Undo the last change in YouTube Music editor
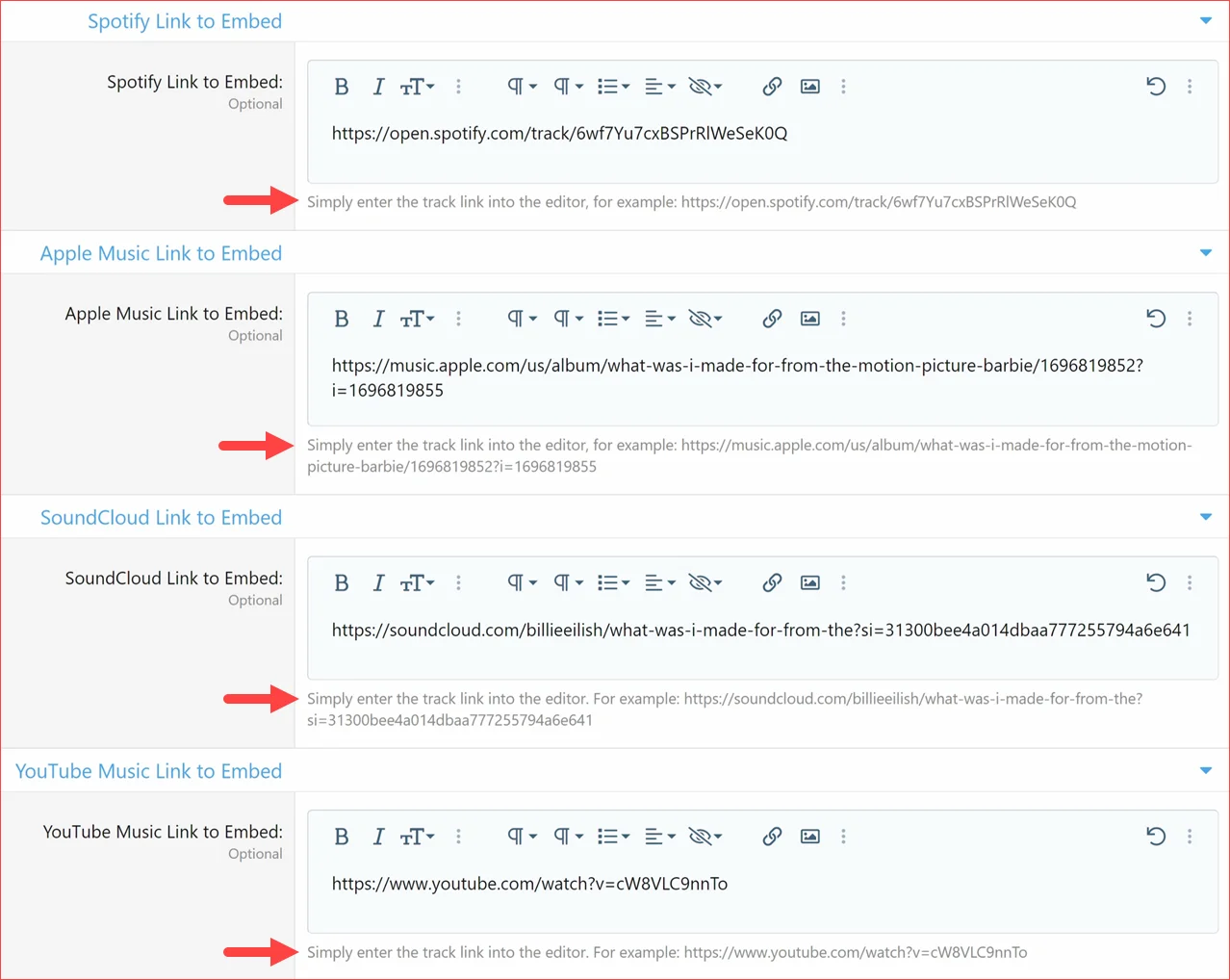This screenshot has height=980, width=1230. (x=1156, y=837)
